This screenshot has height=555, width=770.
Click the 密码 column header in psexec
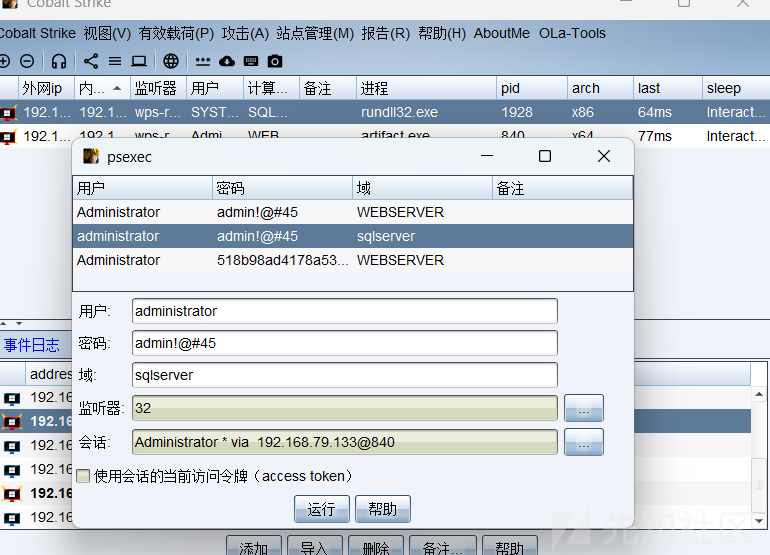(282, 188)
